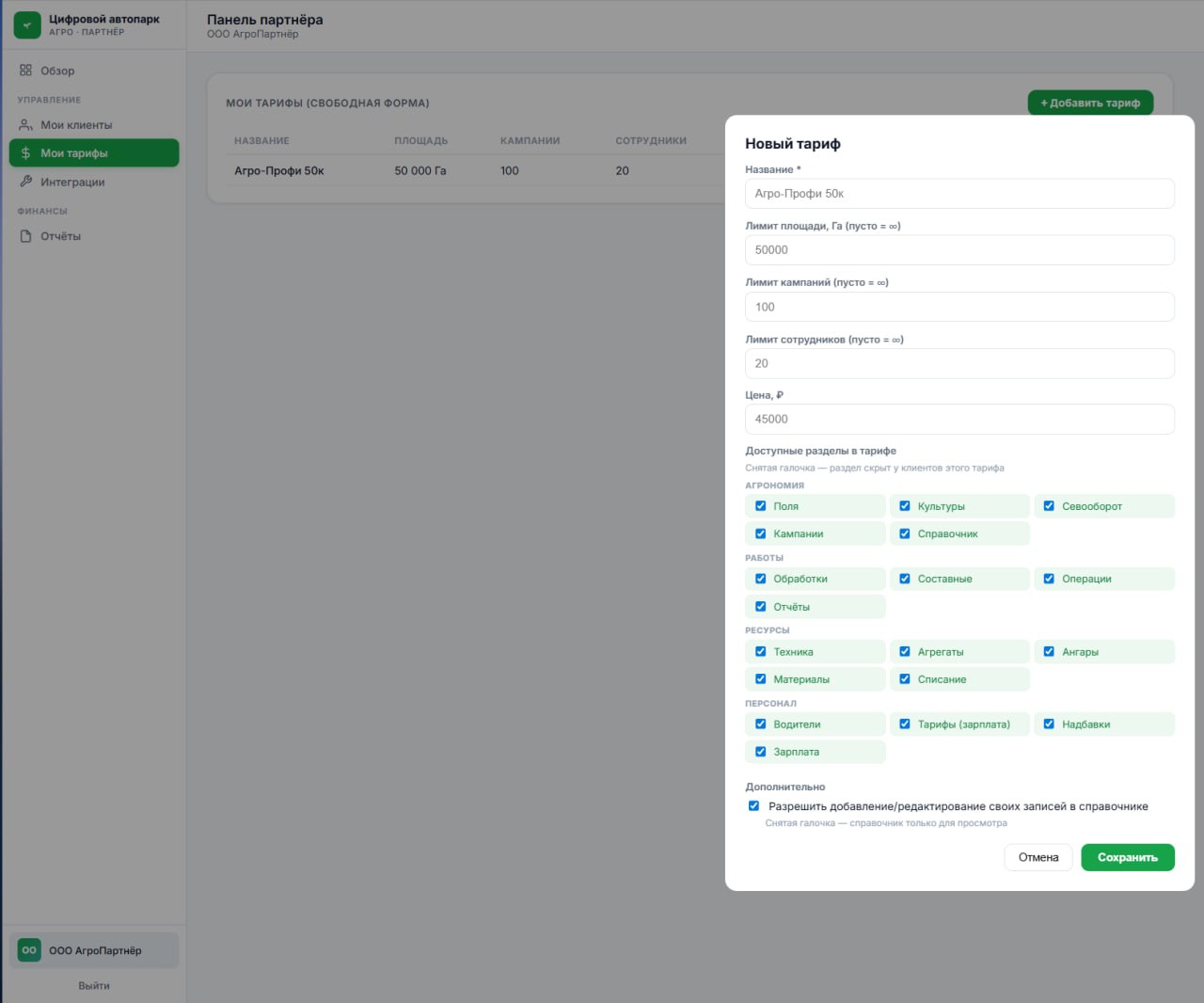This screenshot has width=1204, height=1003.
Task: Click the ООО АгроПартнёр avatar badge
Action: coord(29,950)
